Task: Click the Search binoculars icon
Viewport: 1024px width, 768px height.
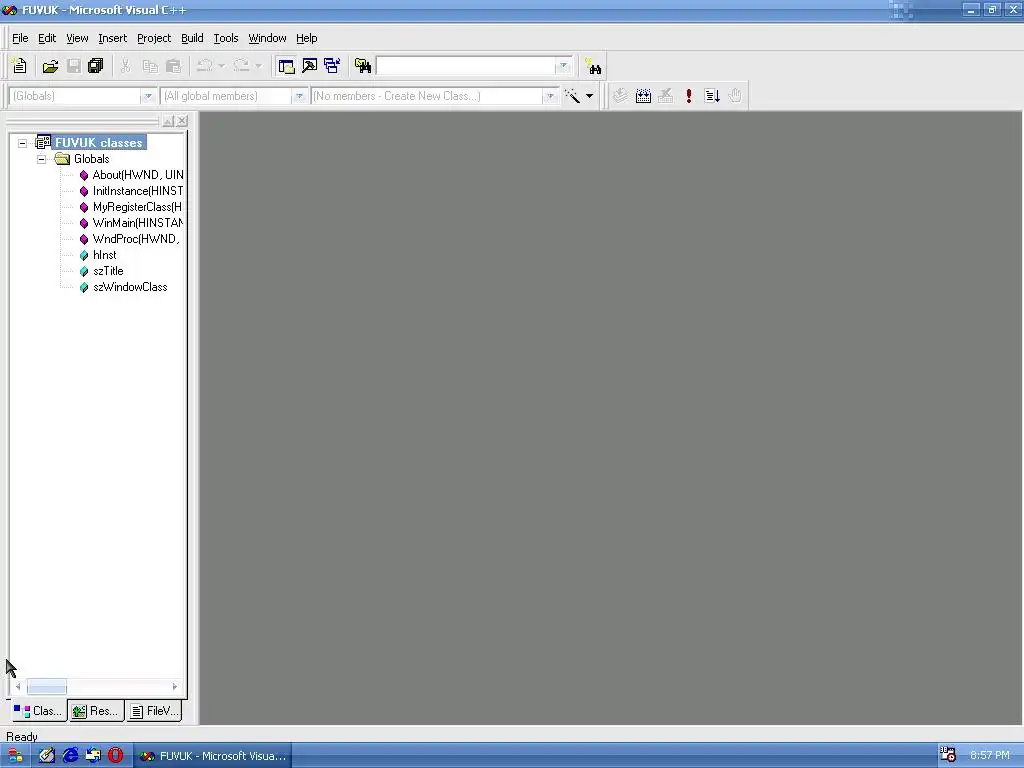Action: [593, 66]
